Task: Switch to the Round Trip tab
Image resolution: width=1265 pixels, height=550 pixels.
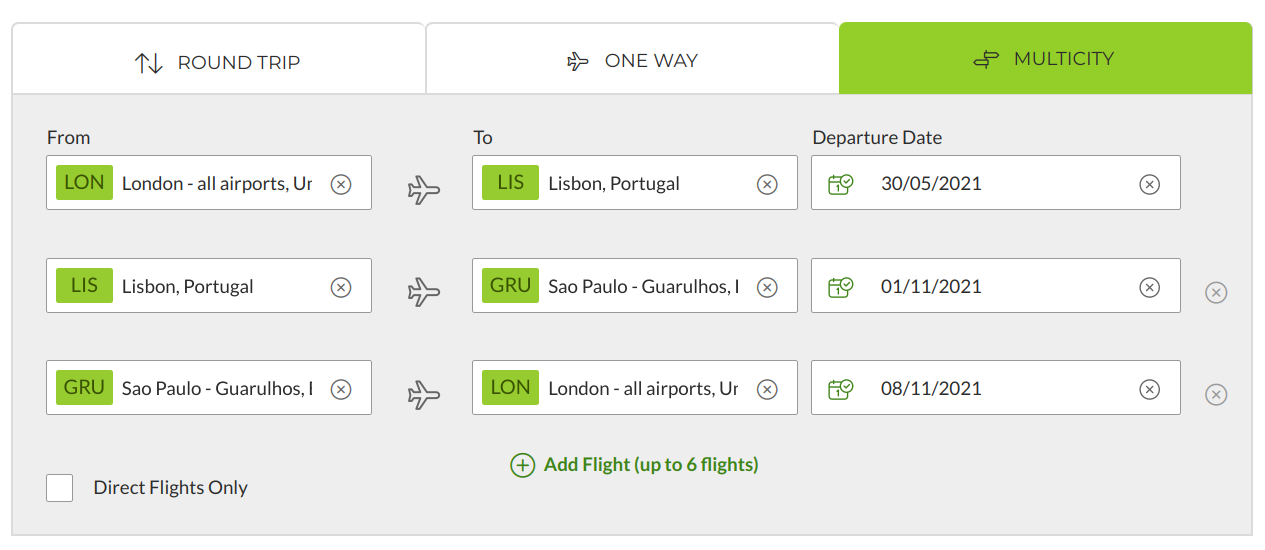Action: (x=218, y=62)
